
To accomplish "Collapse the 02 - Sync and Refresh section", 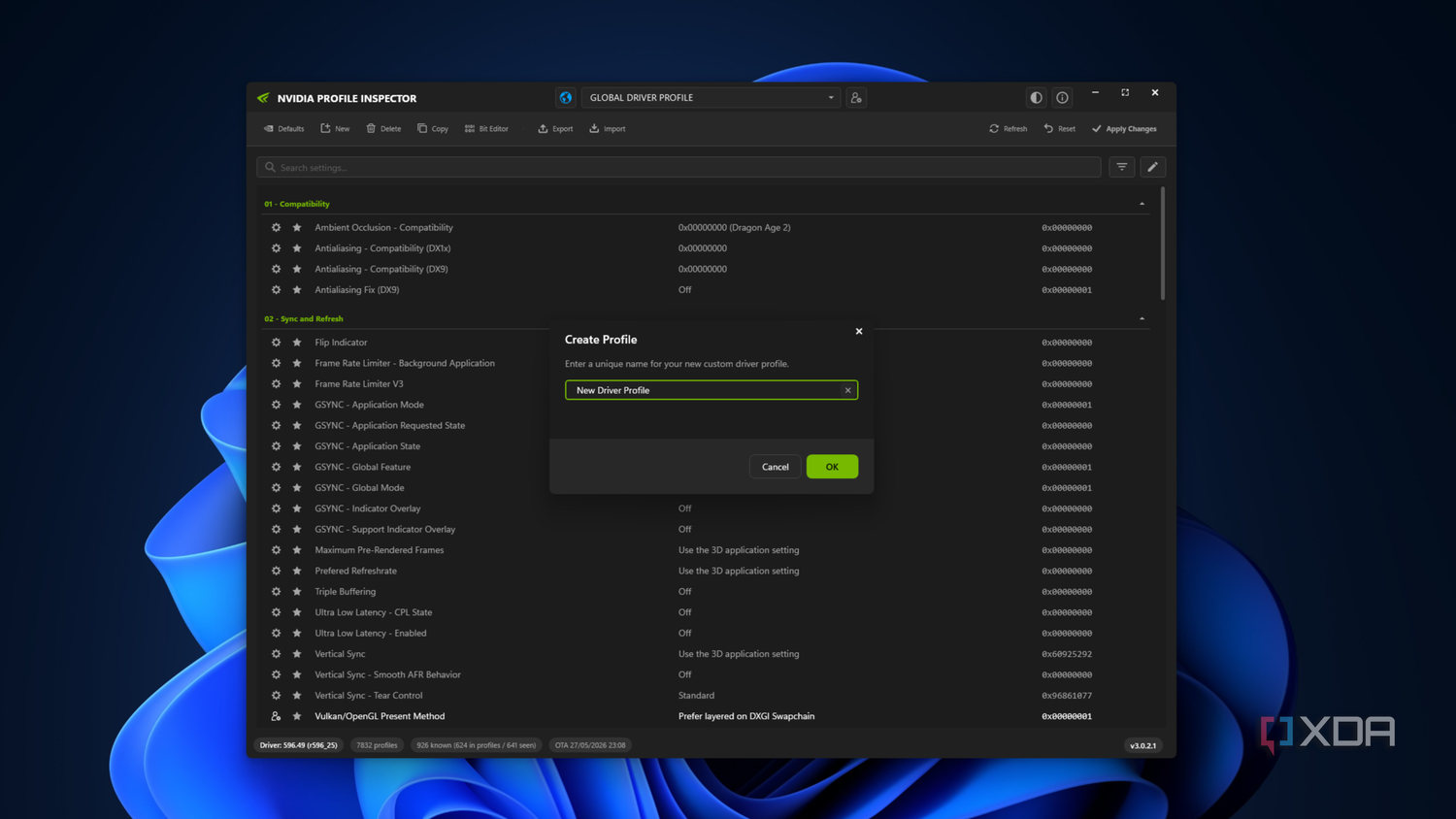I will pos(1142,318).
